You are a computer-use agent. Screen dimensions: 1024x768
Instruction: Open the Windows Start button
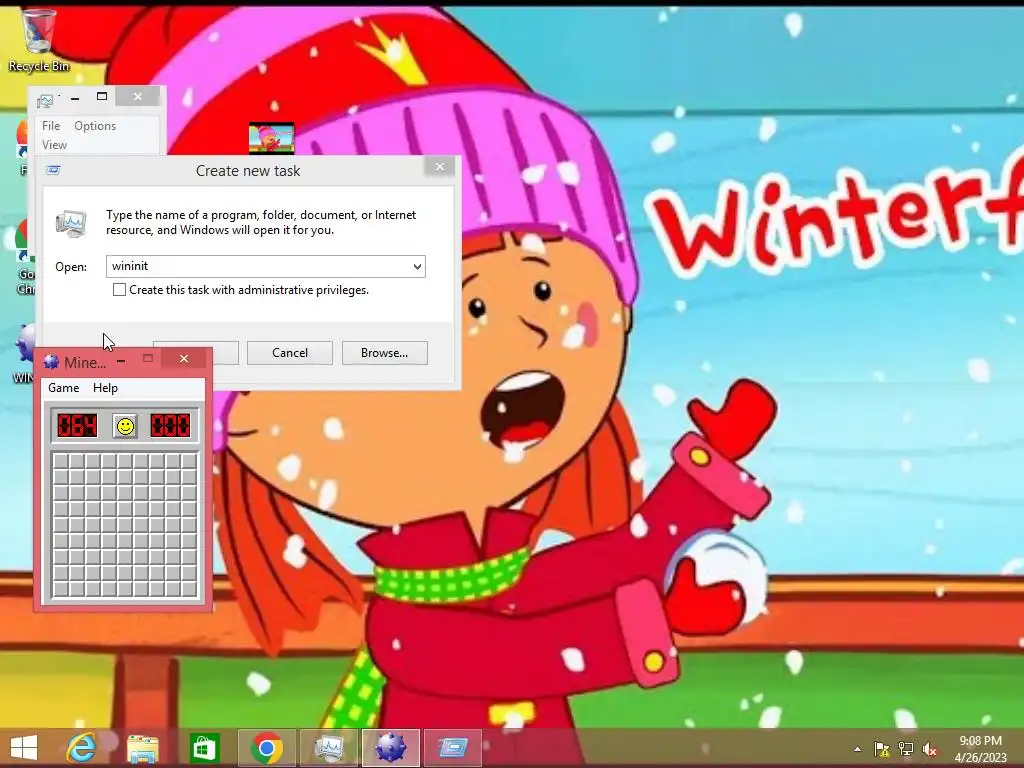[24, 748]
